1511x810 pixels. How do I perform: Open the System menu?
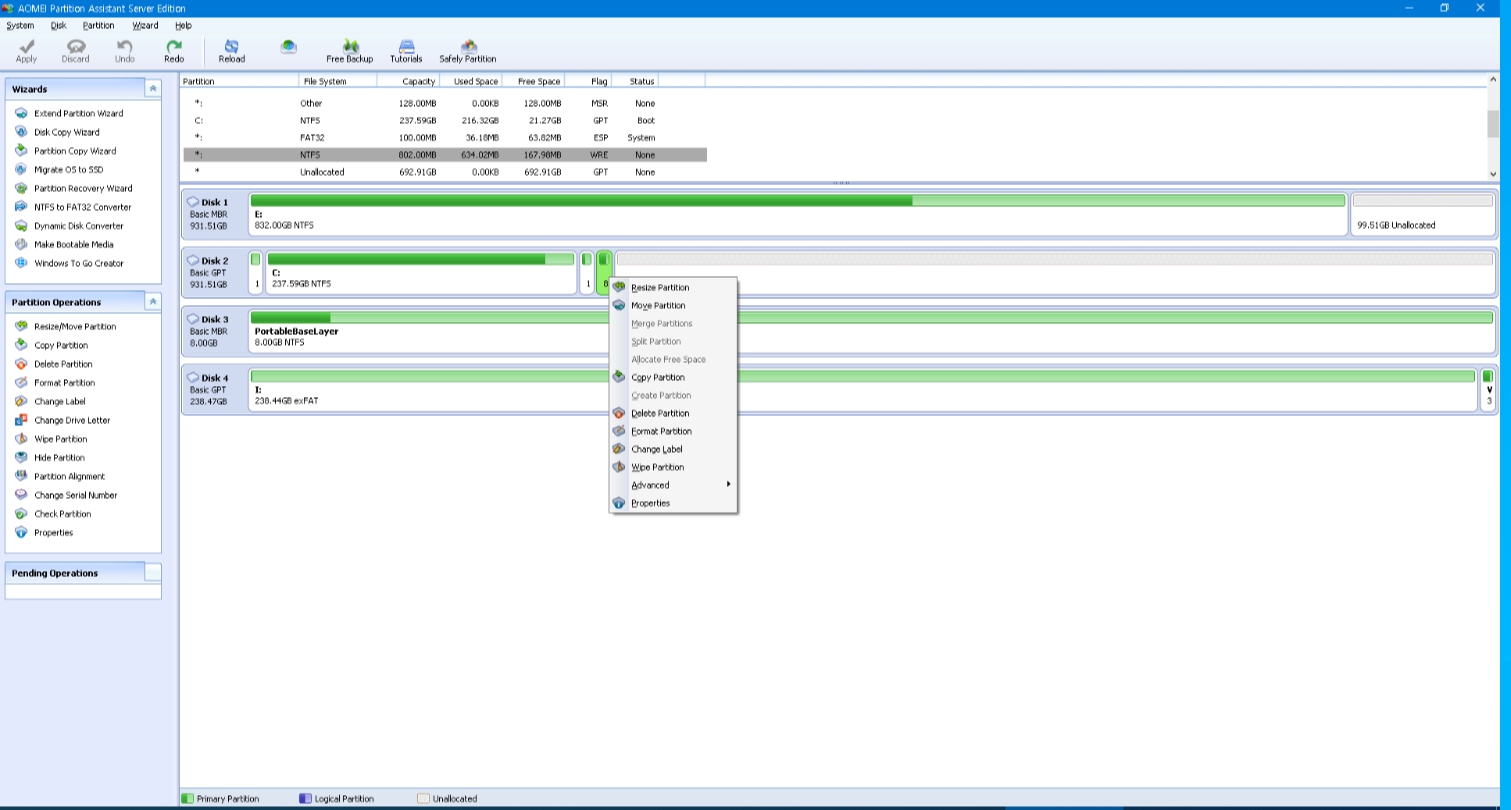click(x=20, y=25)
